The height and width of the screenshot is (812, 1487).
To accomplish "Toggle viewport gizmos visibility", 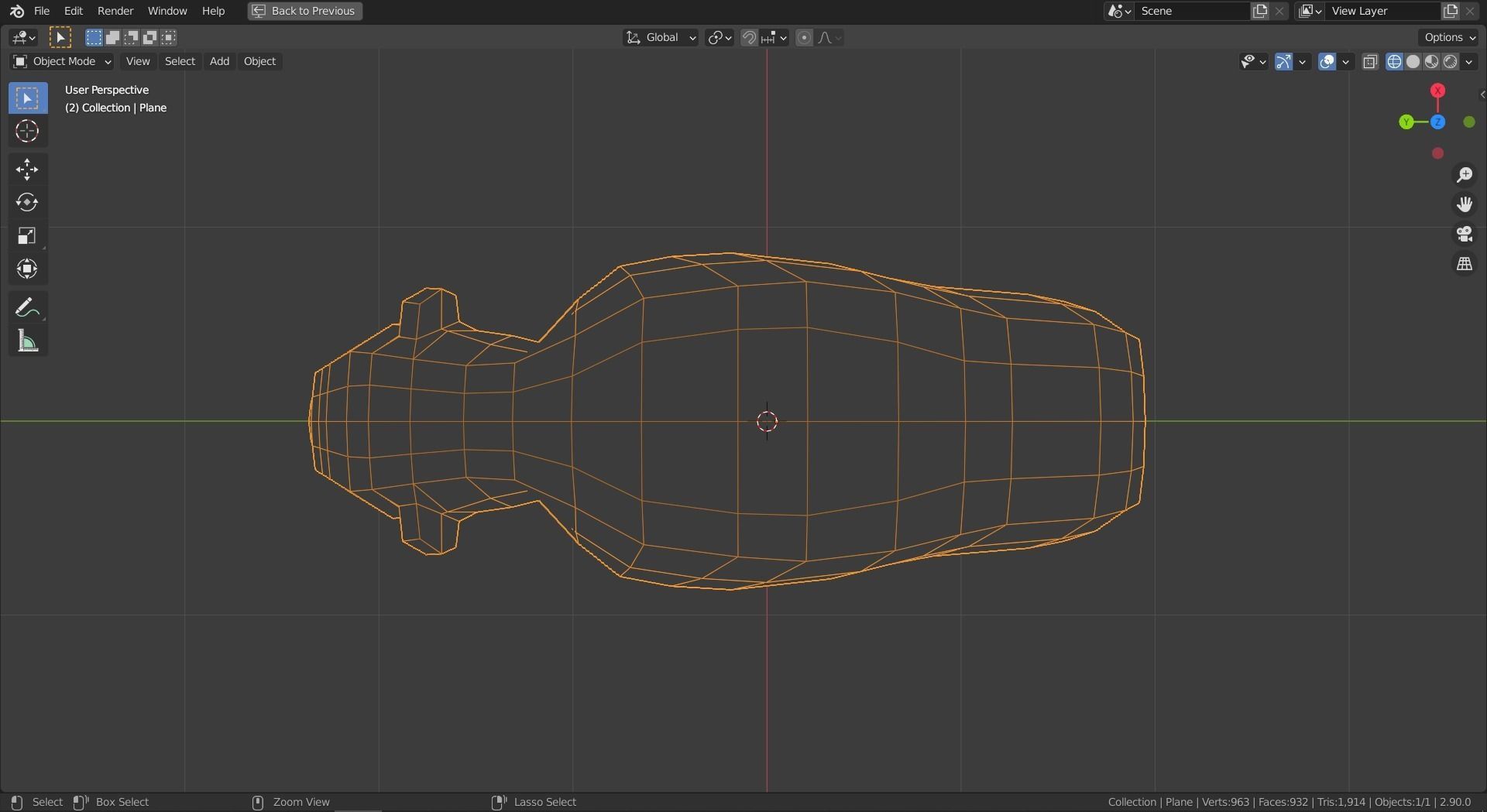I will [x=1283, y=62].
